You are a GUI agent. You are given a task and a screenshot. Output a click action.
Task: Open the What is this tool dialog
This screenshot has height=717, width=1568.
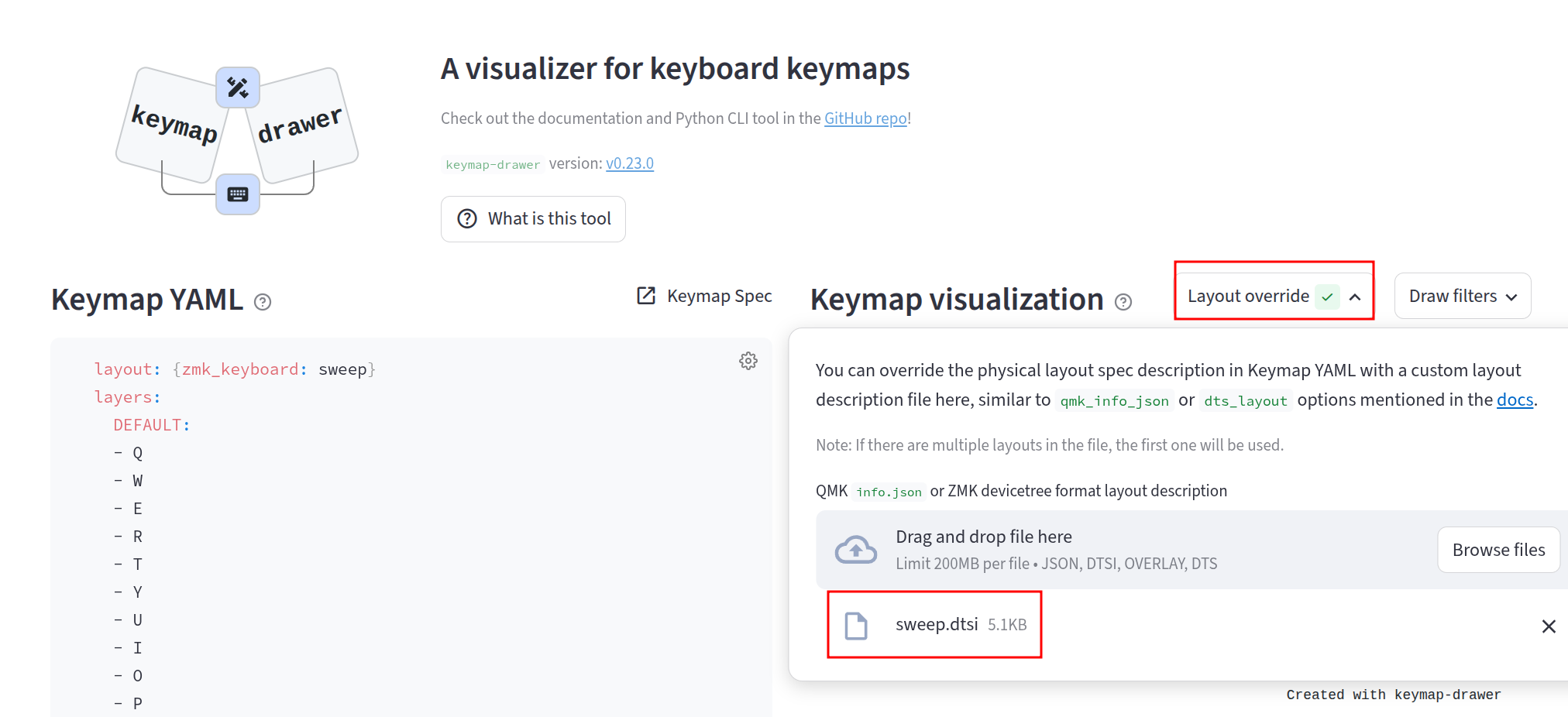533,219
